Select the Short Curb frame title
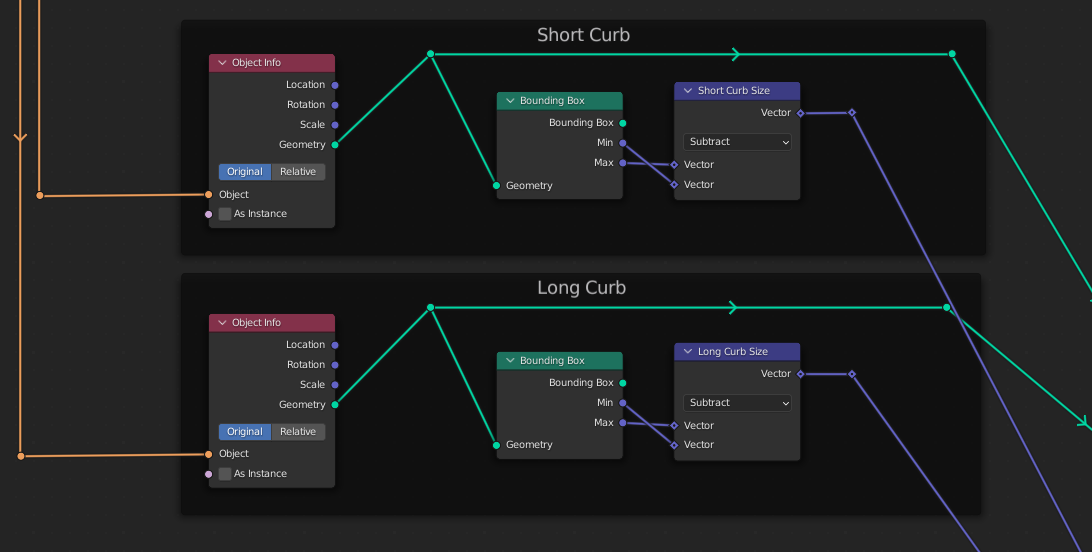 tap(583, 35)
